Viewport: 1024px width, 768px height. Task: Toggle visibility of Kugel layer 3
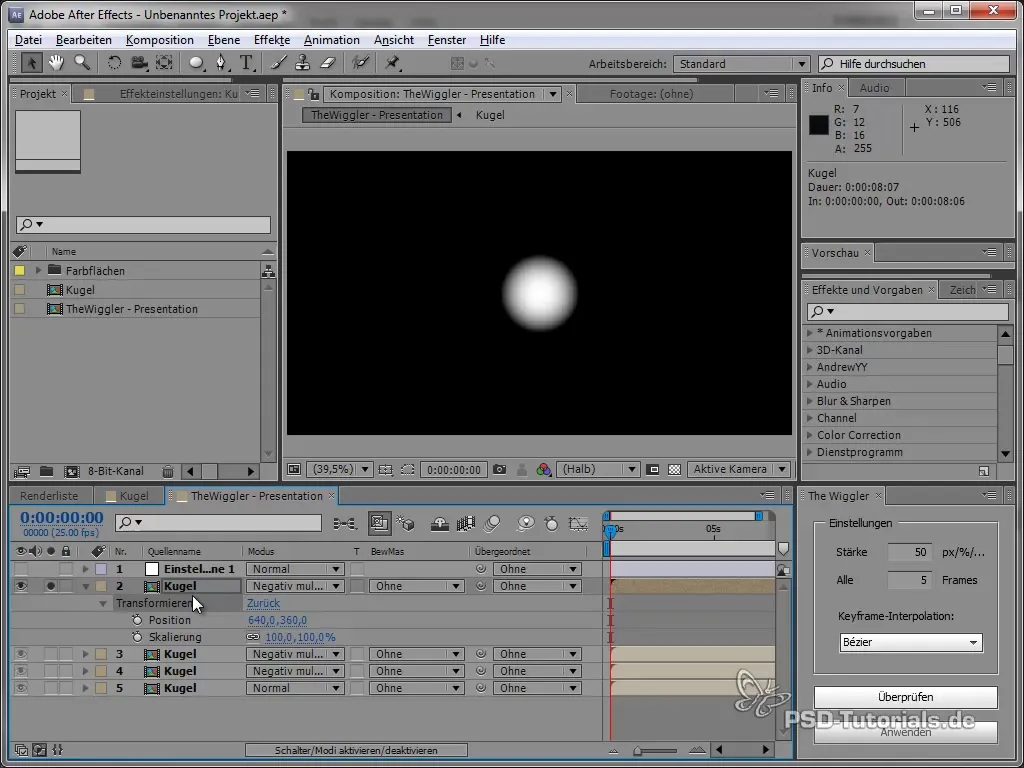[21, 654]
